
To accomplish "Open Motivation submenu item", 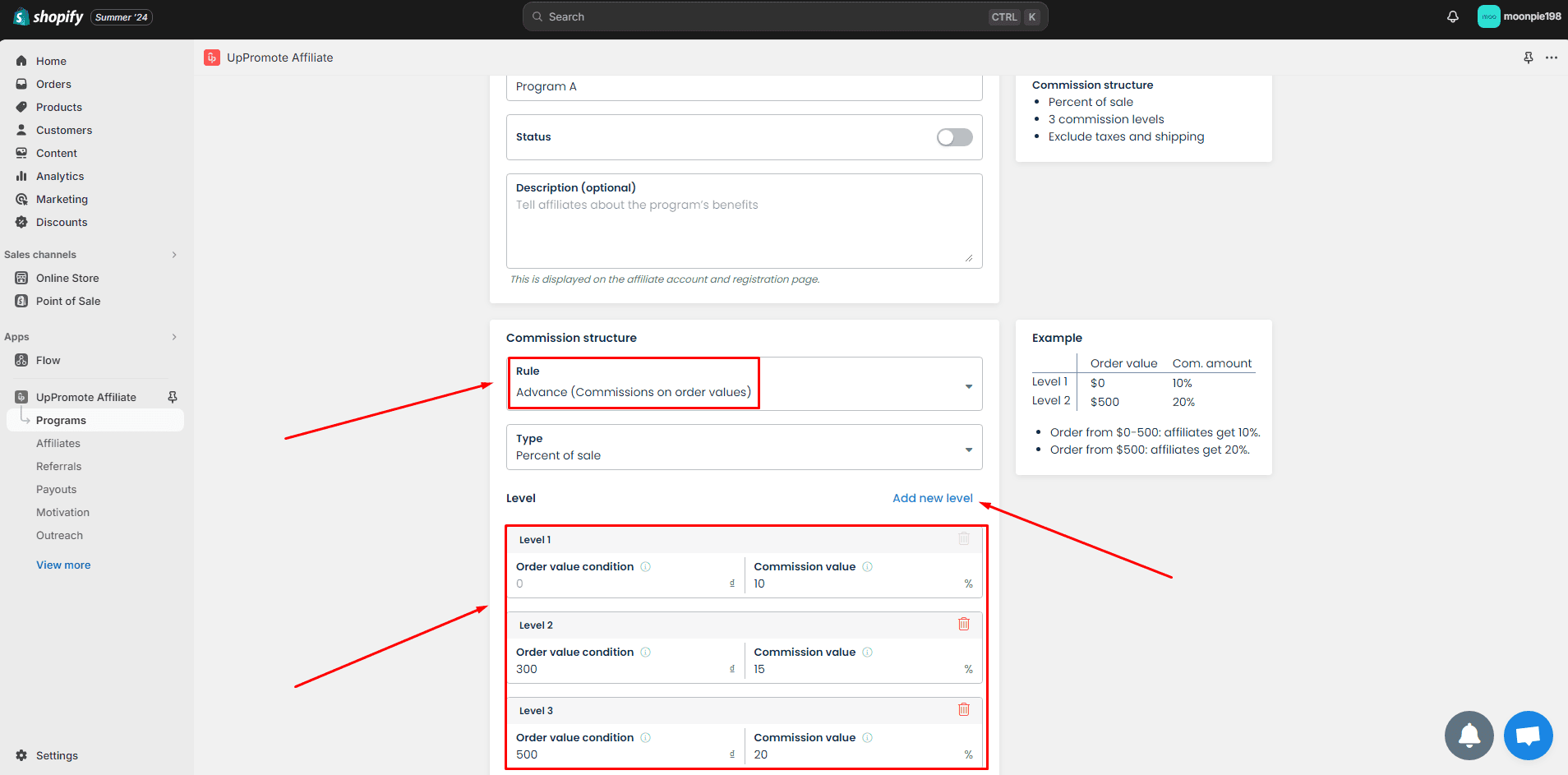I will [63, 512].
